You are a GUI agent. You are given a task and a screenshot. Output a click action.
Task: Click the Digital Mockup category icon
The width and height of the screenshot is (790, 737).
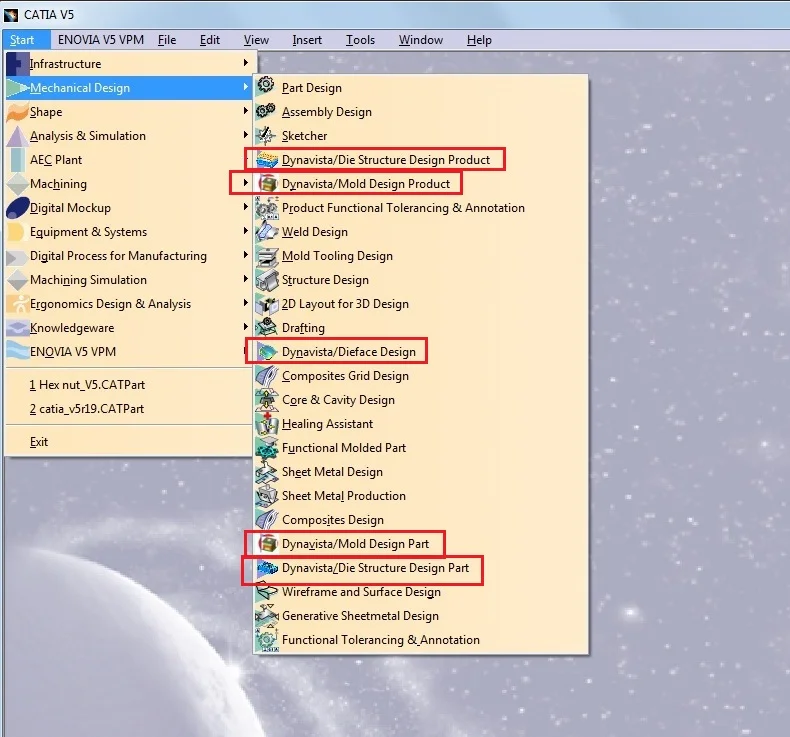pos(18,208)
